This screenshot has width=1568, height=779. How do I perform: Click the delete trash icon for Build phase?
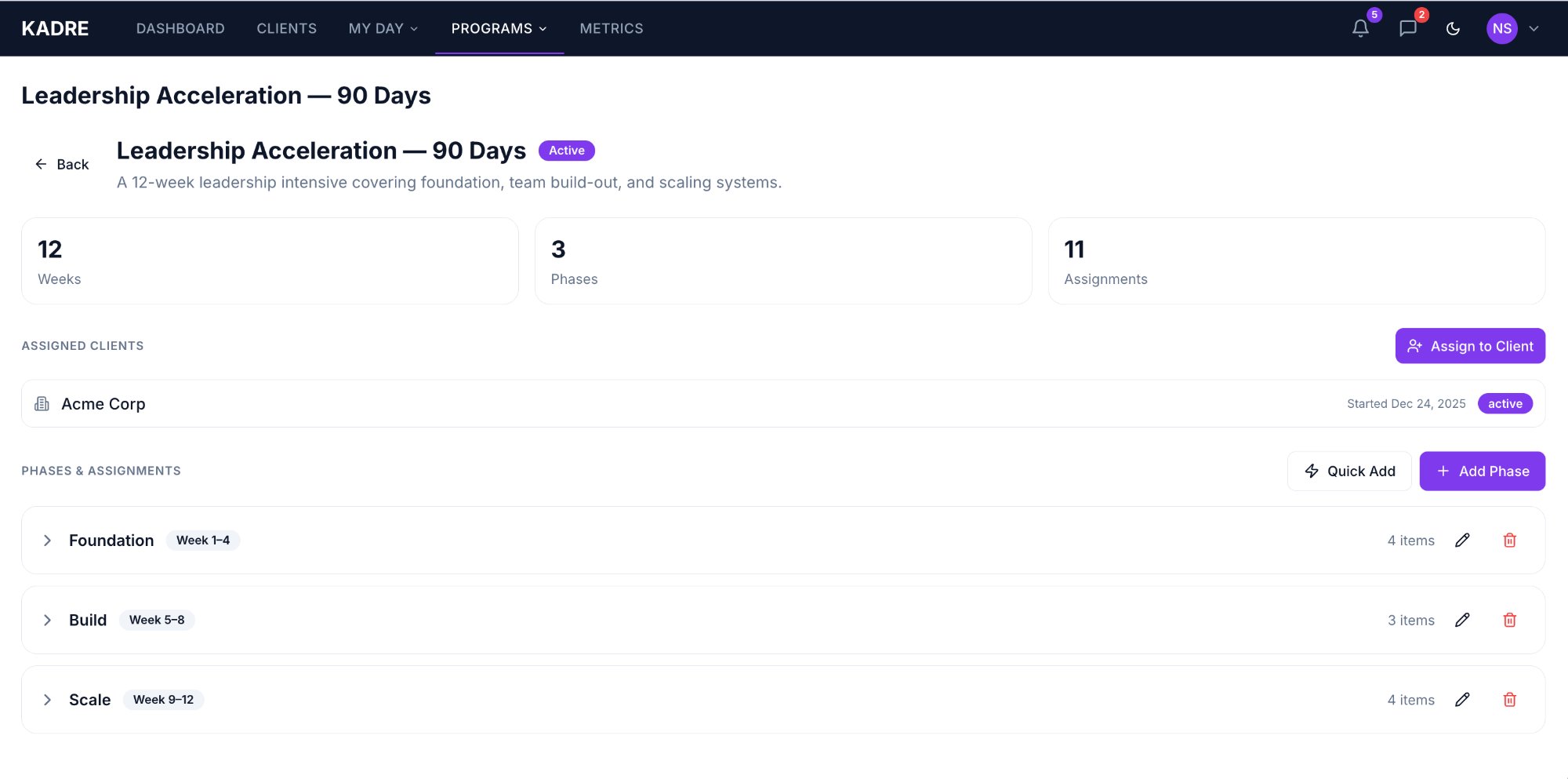(1509, 620)
